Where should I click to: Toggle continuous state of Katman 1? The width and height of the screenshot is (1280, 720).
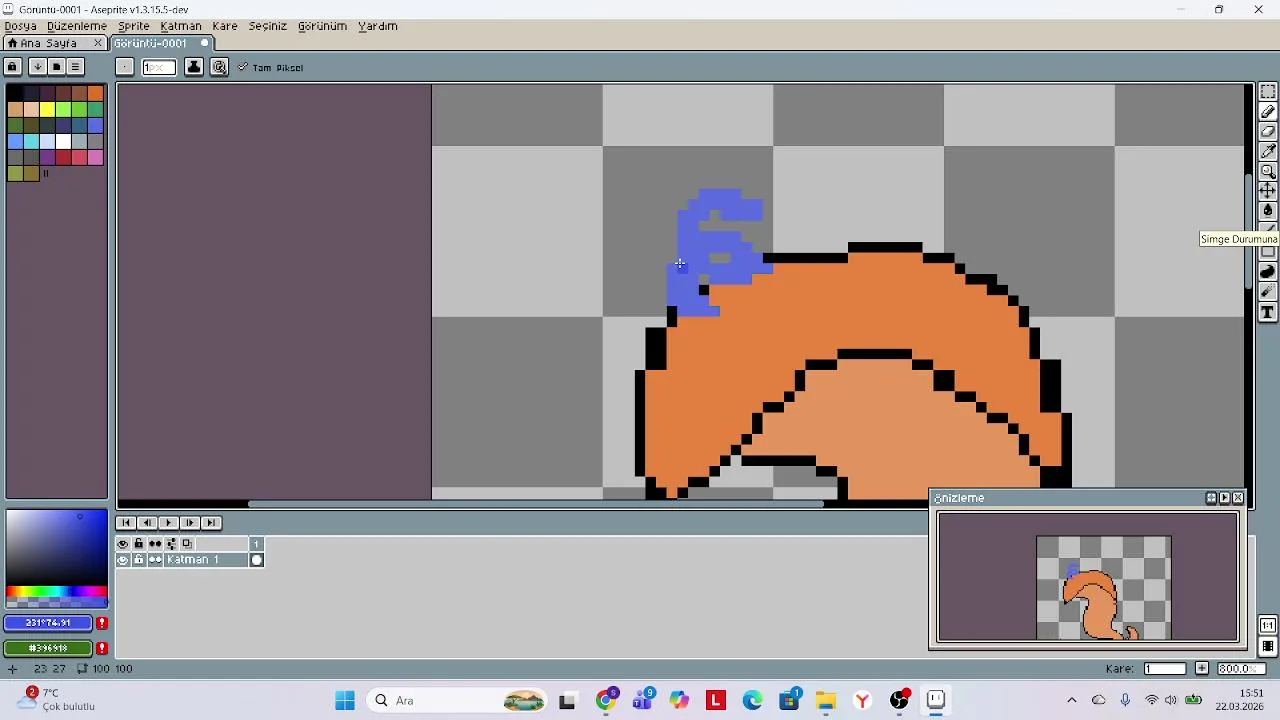point(155,560)
